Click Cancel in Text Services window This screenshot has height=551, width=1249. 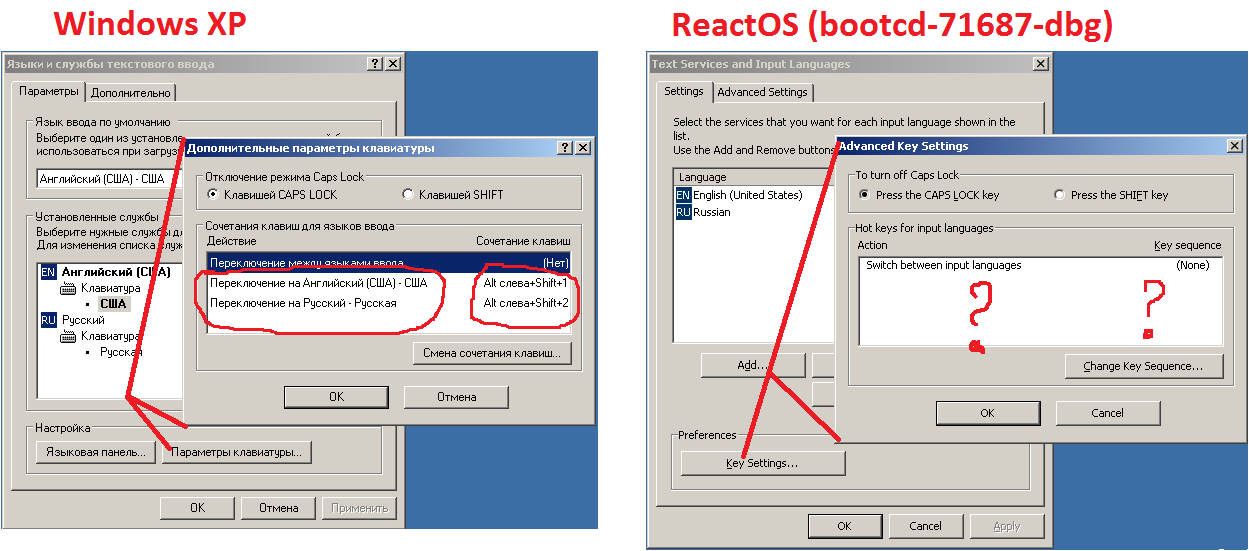tap(926, 526)
